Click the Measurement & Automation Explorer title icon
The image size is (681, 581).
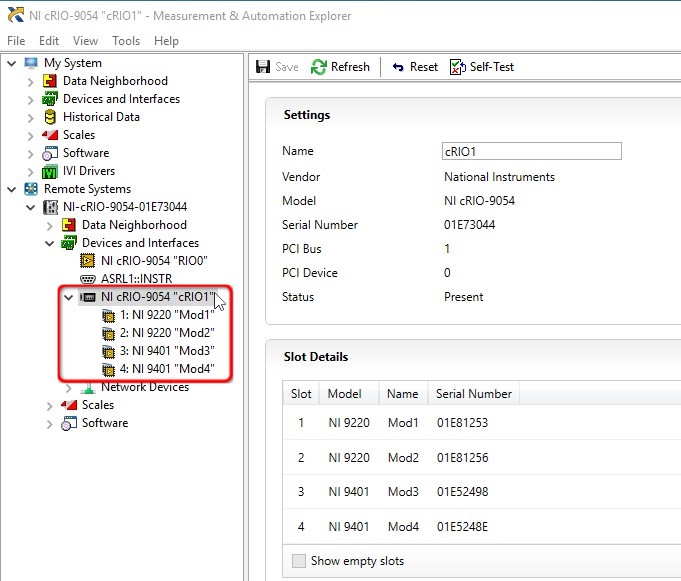point(16,15)
